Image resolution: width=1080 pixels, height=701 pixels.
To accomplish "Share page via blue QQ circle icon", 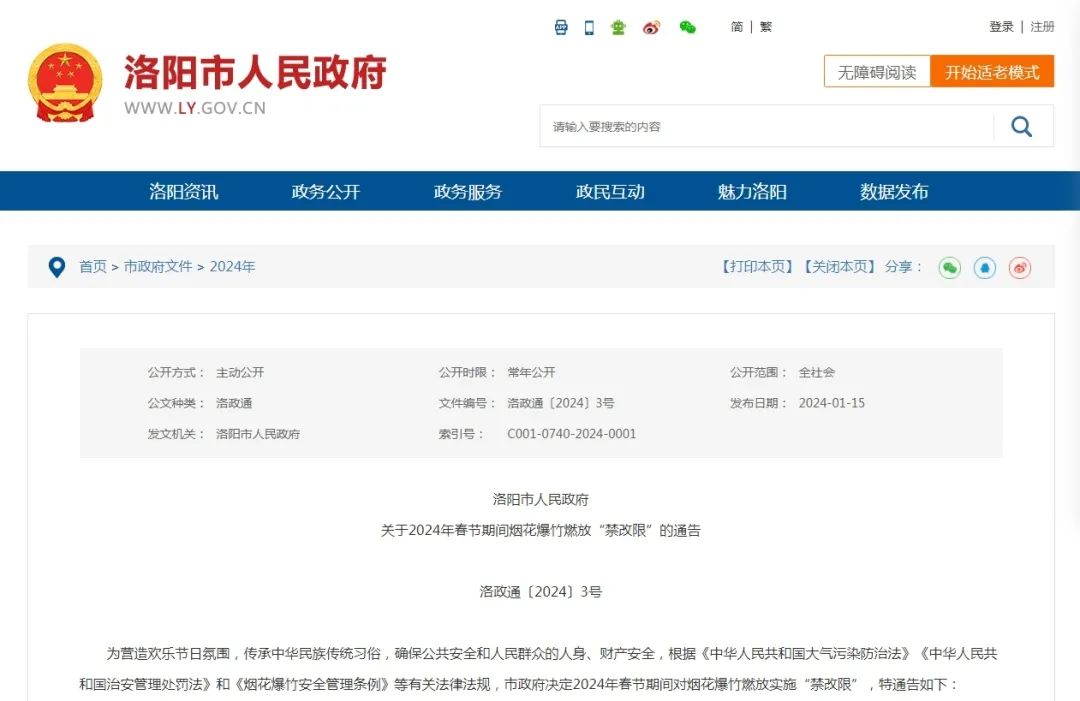I will point(985,268).
